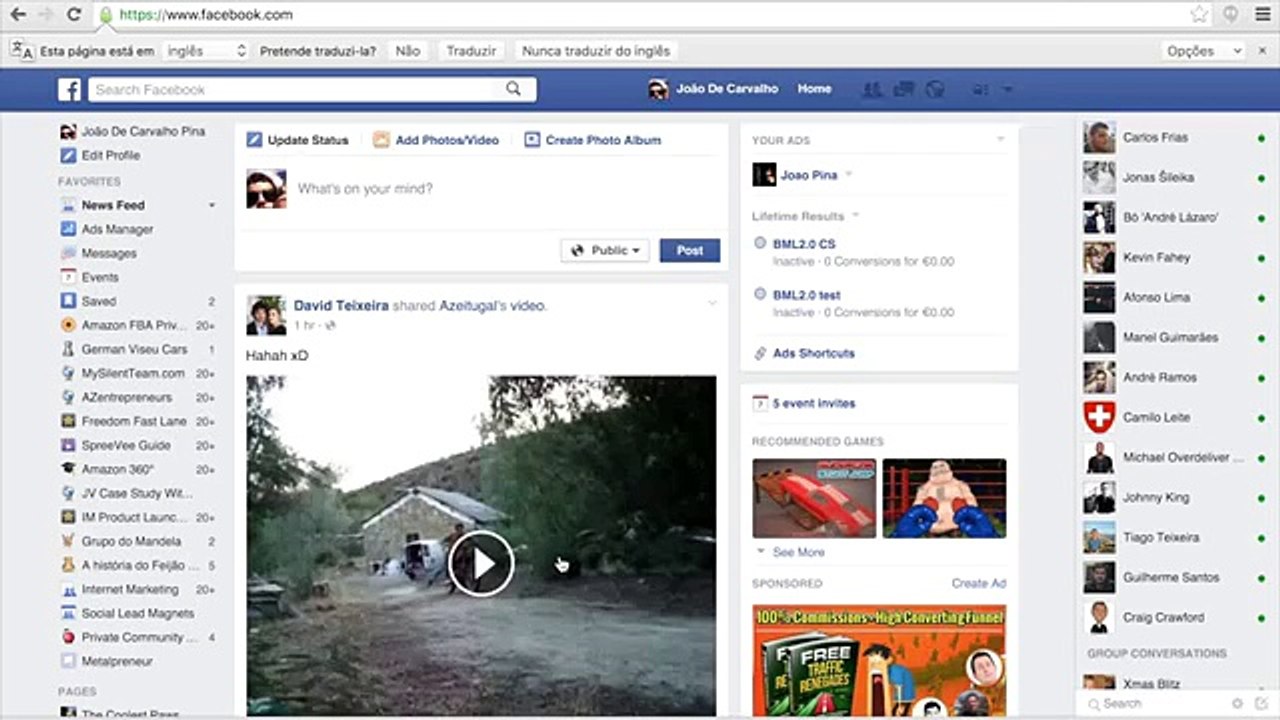The image size is (1280, 720).
Task: Open the red car game thumbnail
Action: (814, 499)
